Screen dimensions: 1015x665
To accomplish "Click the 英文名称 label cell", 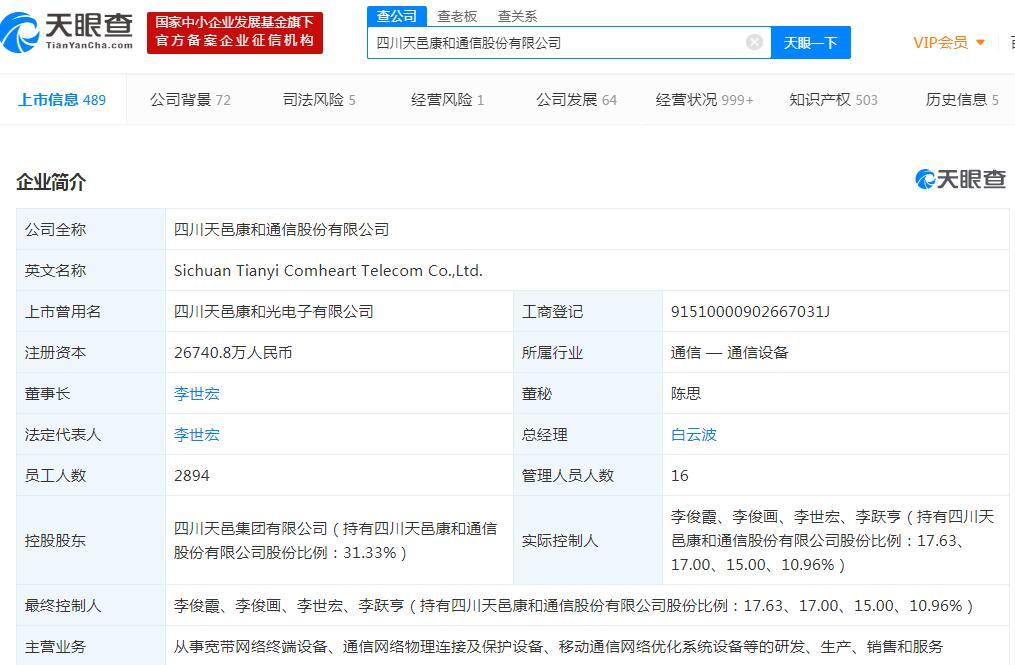I will click(91, 271).
